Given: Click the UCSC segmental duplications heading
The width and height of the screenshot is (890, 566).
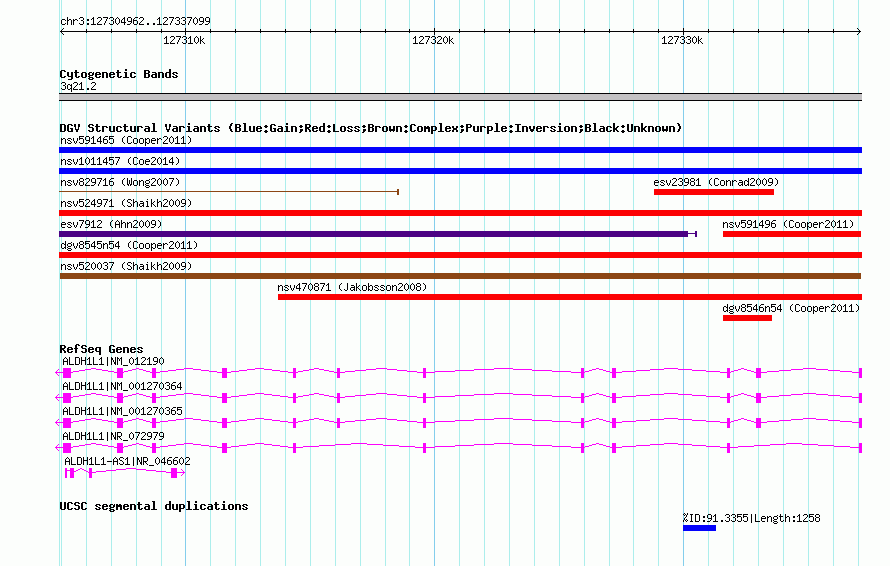Looking at the screenshot, I should (x=153, y=506).
